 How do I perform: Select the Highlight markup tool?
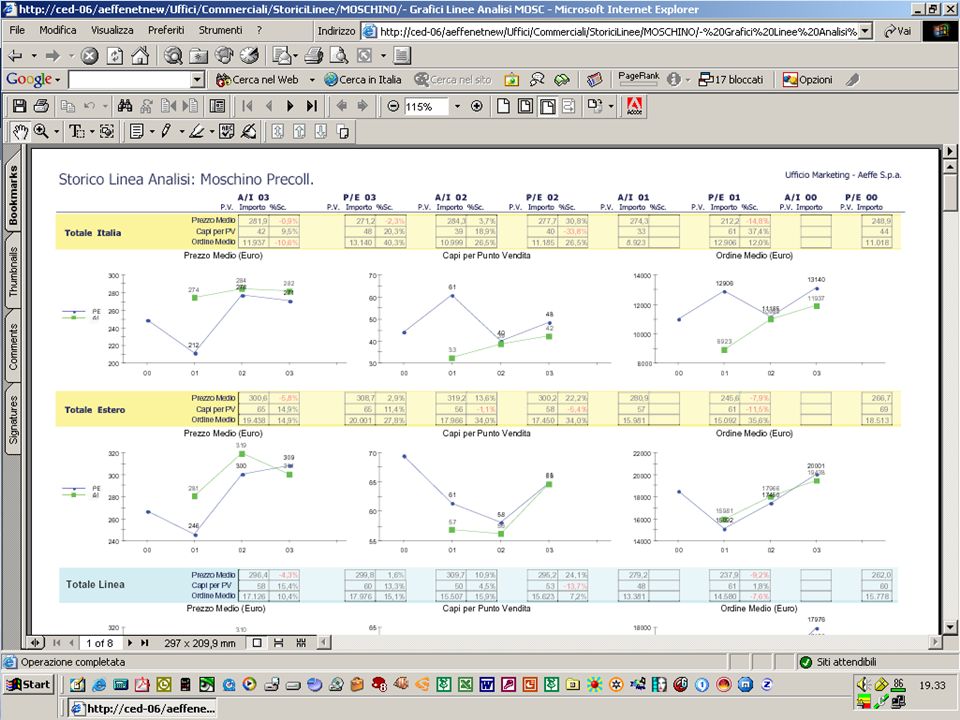pyautogui.click(x=196, y=131)
